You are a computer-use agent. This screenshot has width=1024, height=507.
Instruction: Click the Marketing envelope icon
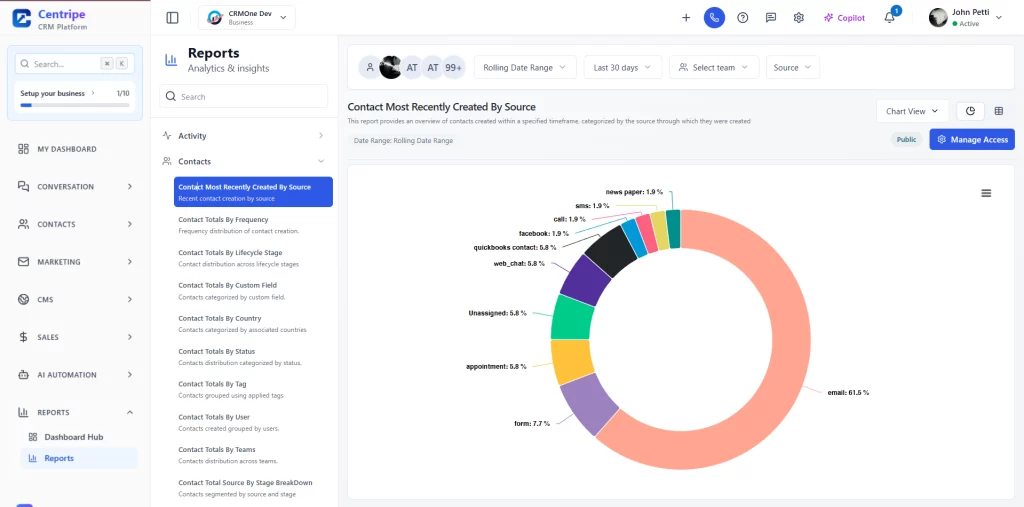tap(24, 262)
